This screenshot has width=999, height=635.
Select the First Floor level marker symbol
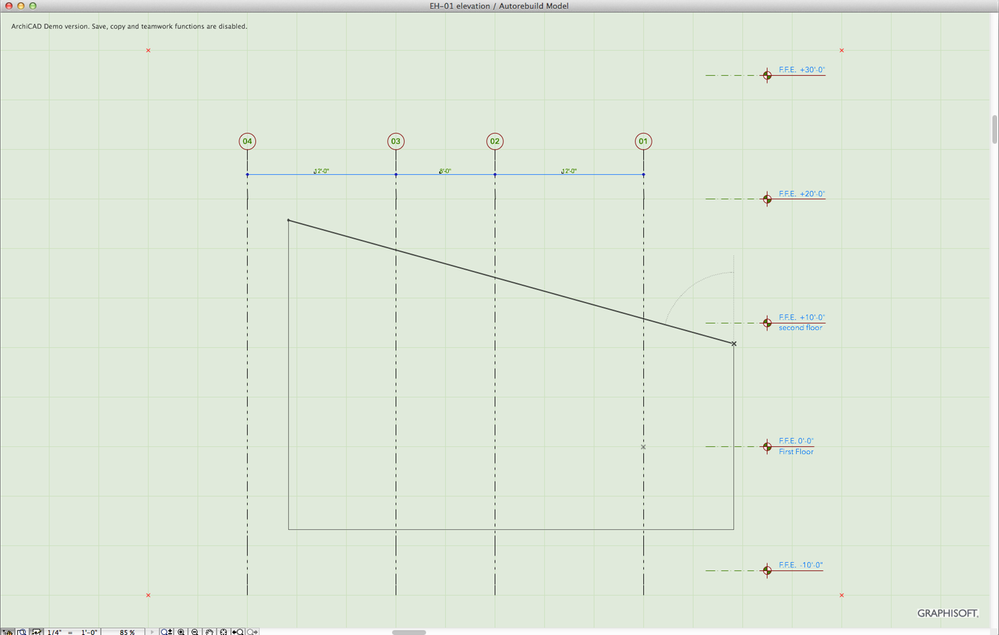point(767,447)
